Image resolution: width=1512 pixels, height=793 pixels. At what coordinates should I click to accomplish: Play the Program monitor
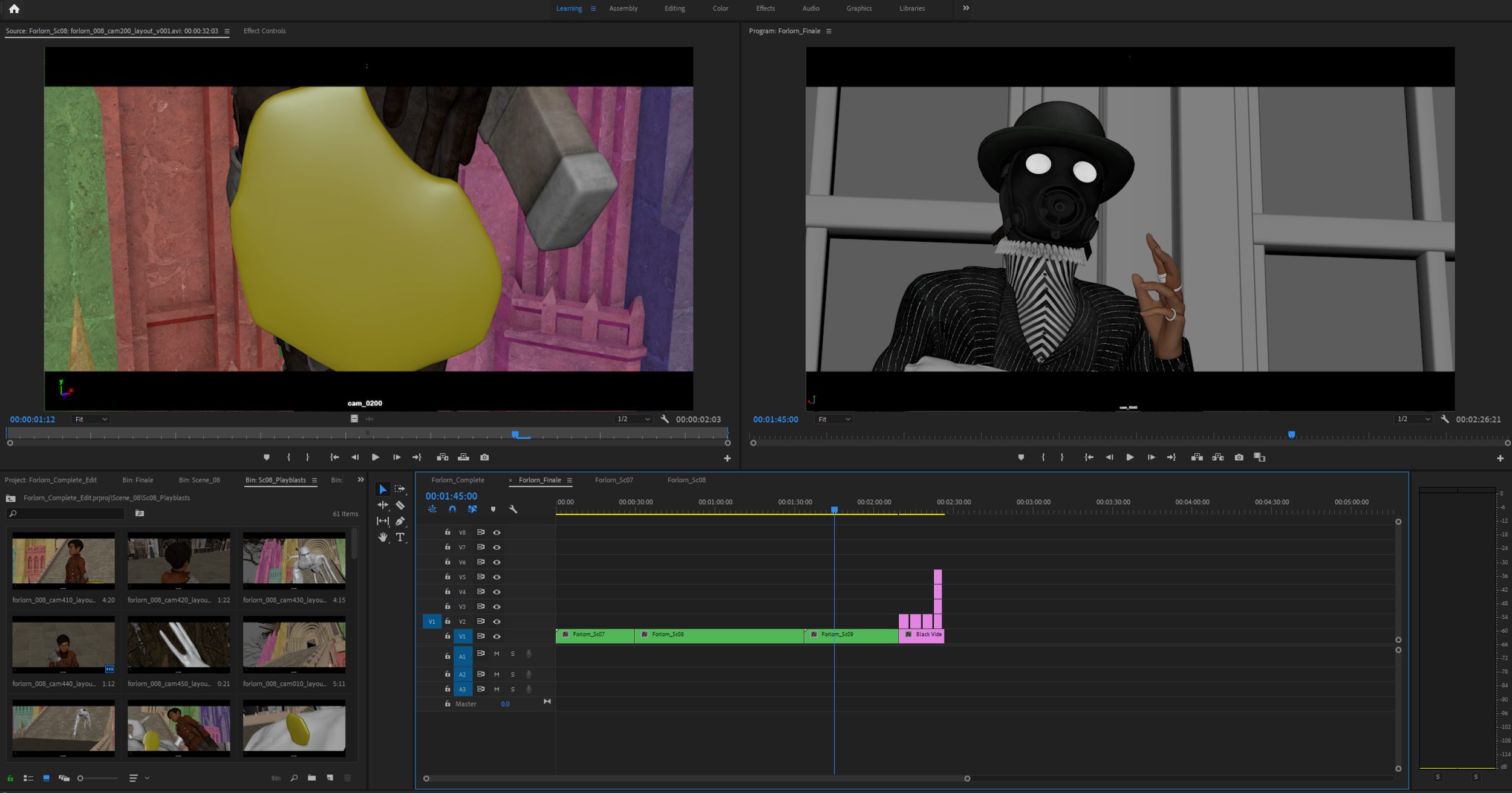[1129, 458]
